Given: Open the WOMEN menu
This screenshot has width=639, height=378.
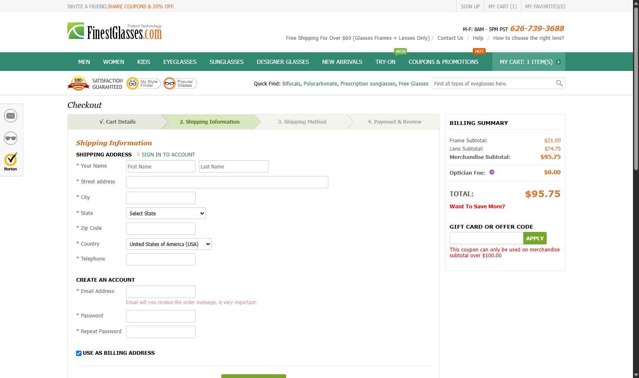Looking at the screenshot, I should [x=113, y=62].
